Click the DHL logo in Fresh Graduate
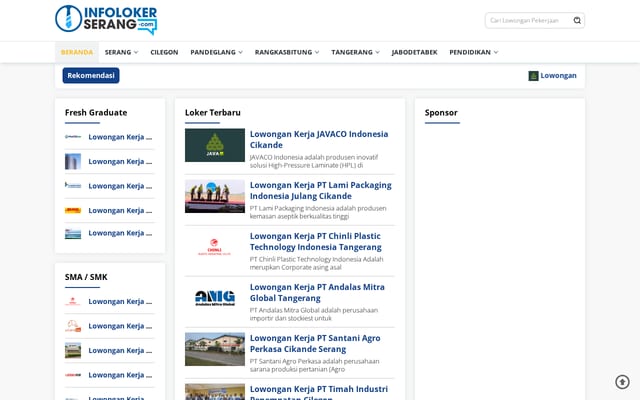 pyautogui.click(x=73, y=211)
